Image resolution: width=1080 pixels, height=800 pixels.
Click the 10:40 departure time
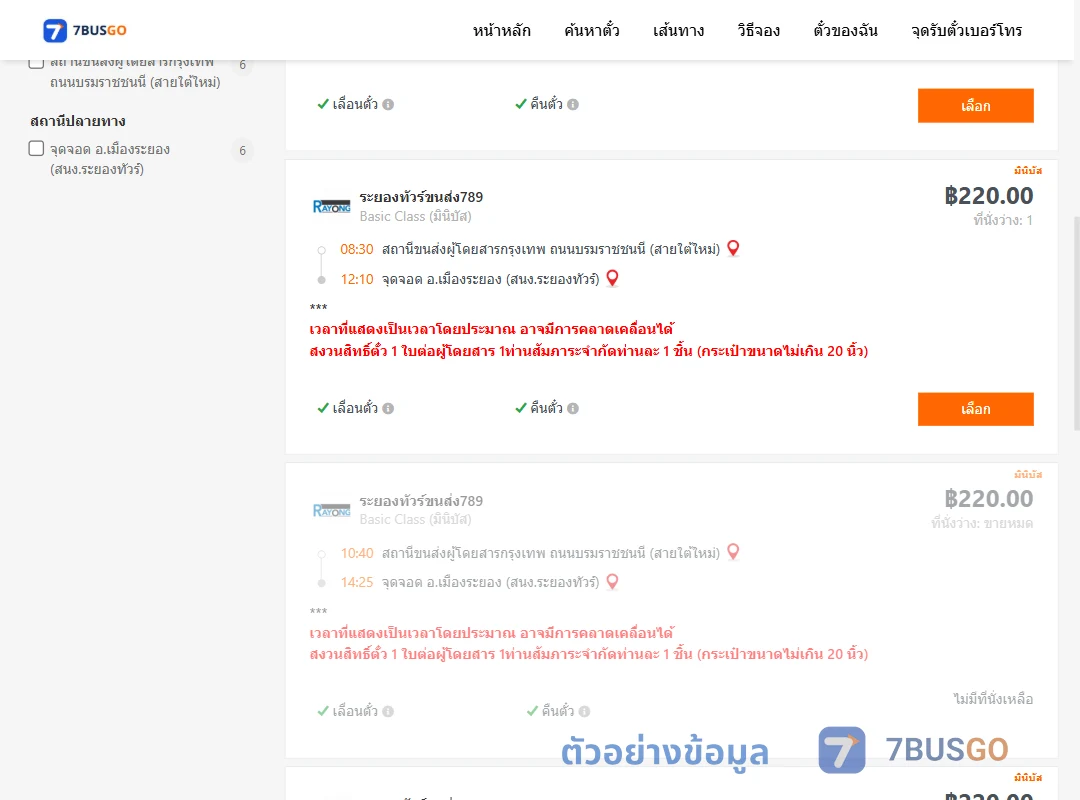[357, 553]
